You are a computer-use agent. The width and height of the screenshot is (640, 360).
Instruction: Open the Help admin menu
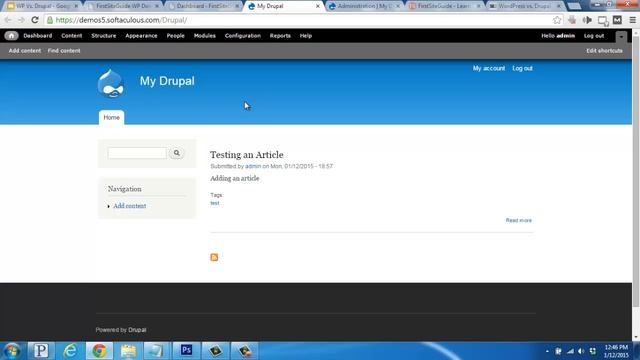tap(306, 36)
